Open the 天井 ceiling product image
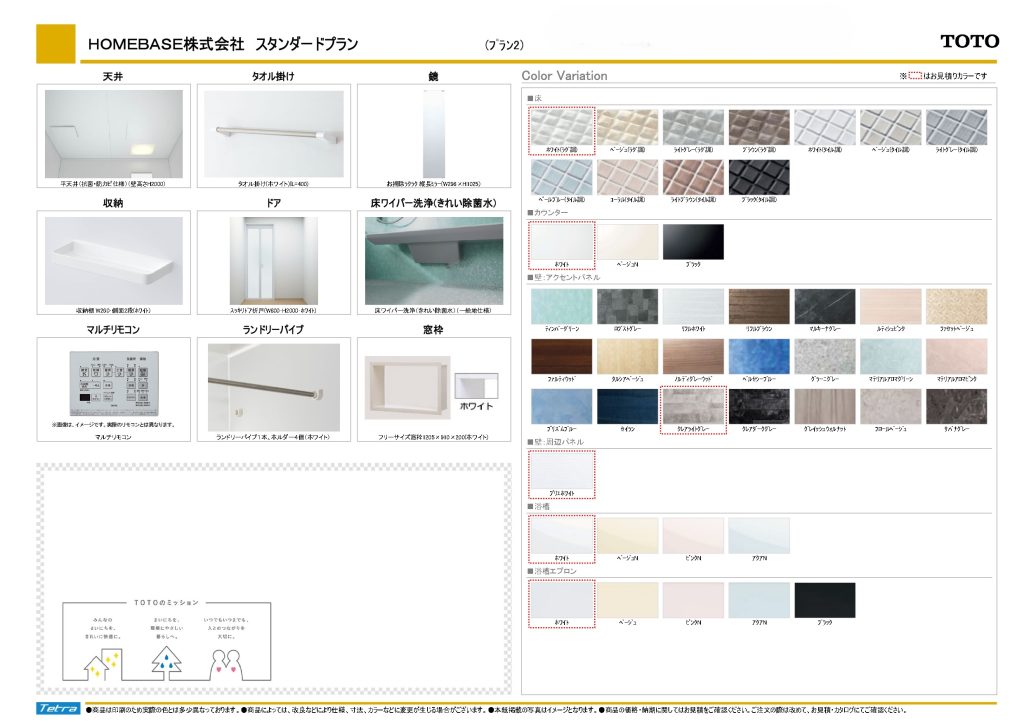 [x=113, y=133]
